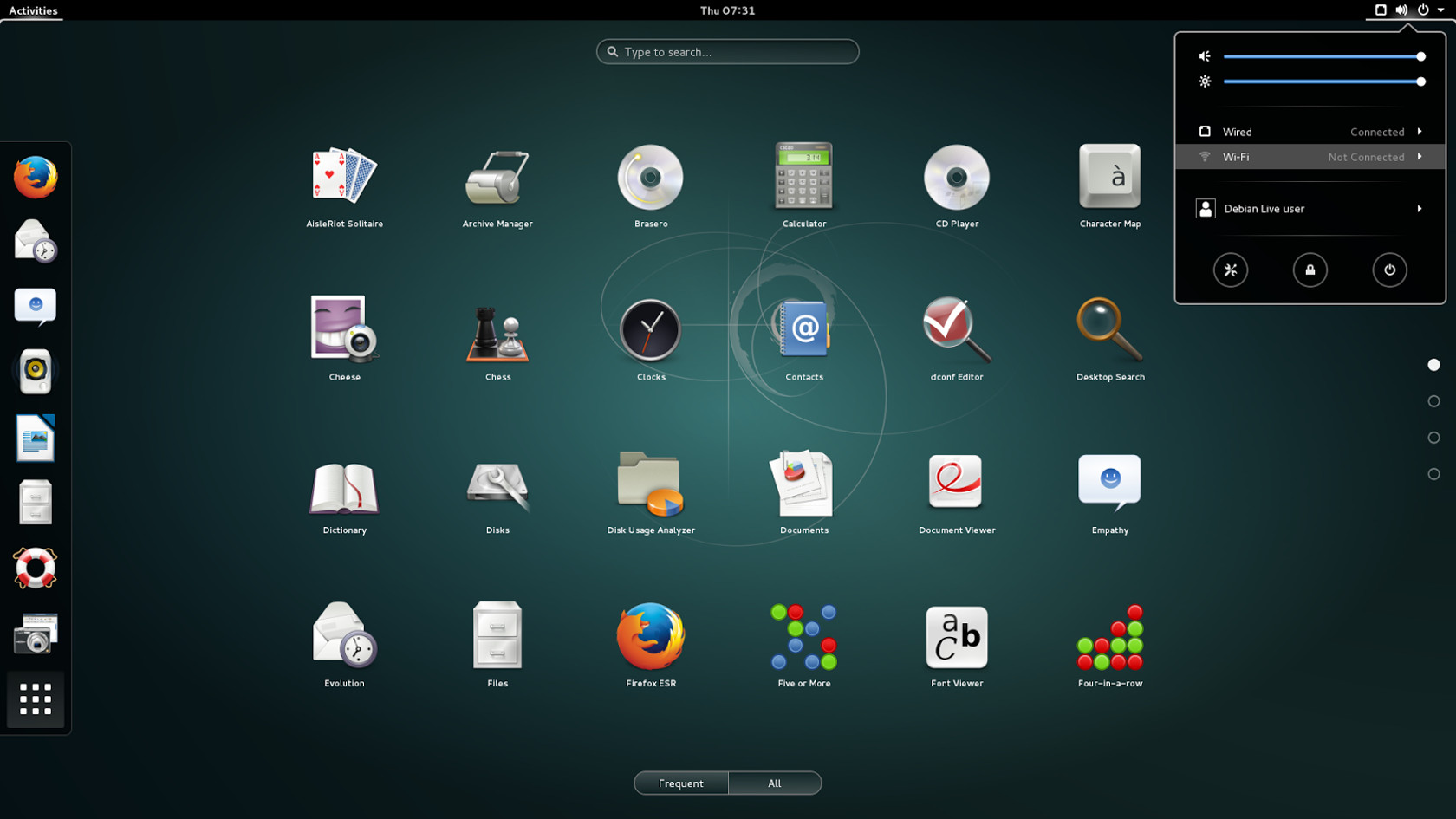Switch to the Frequent apps tab
1456x819 pixels.
(x=681, y=783)
